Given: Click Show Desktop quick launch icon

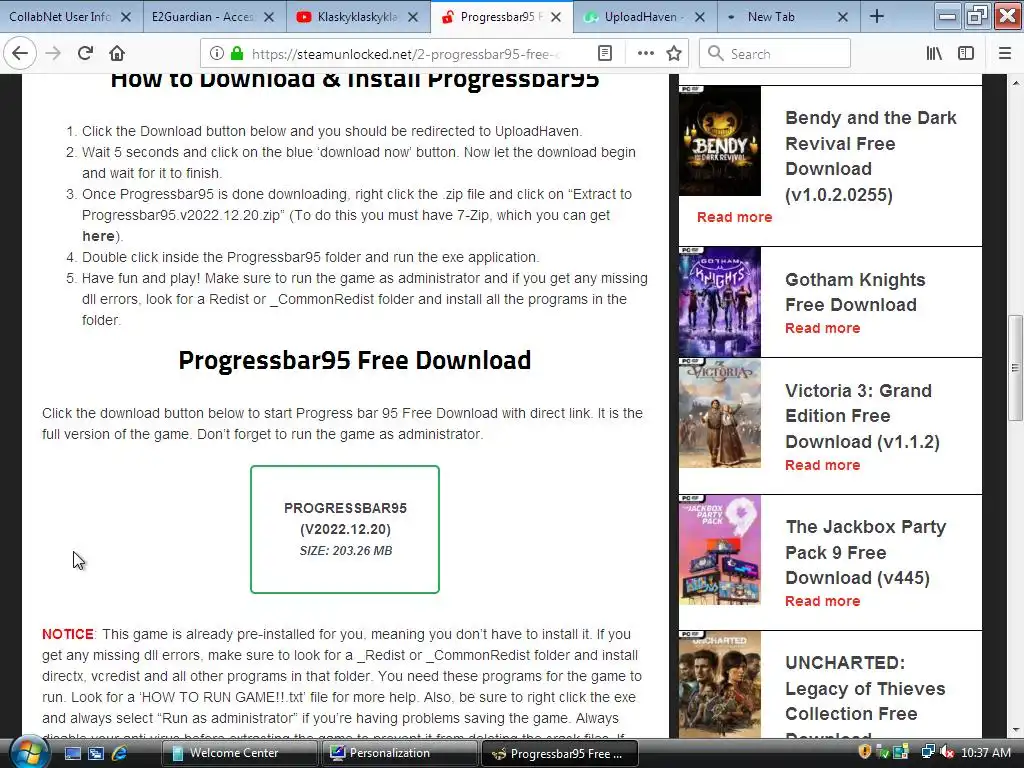Looking at the screenshot, I should pyautogui.click(x=72, y=754).
